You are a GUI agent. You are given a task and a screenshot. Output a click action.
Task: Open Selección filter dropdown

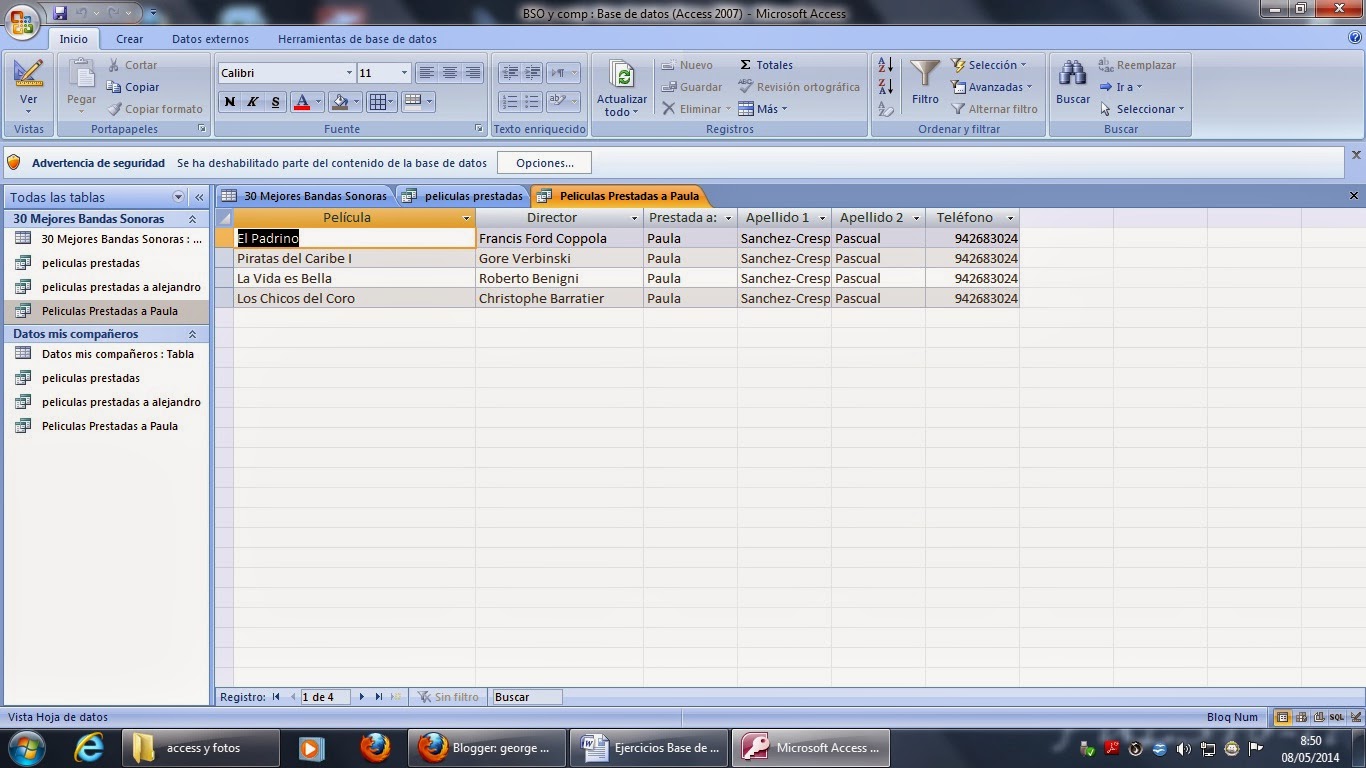(988, 65)
